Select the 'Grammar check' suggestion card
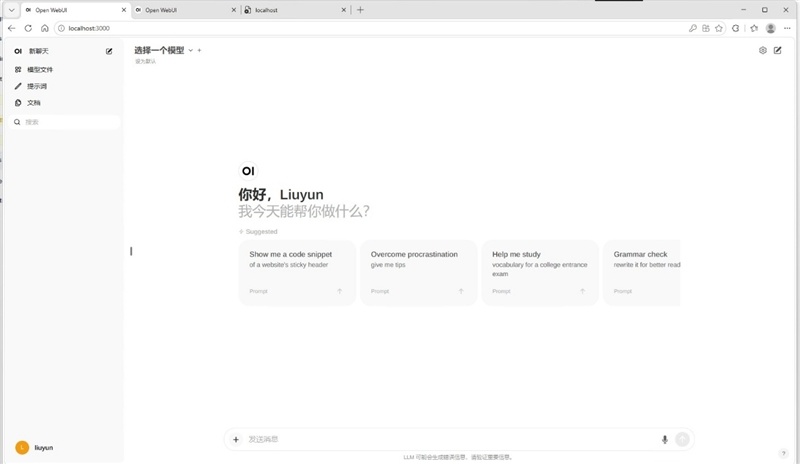The image size is (800, 464). [x=642, y=273]
